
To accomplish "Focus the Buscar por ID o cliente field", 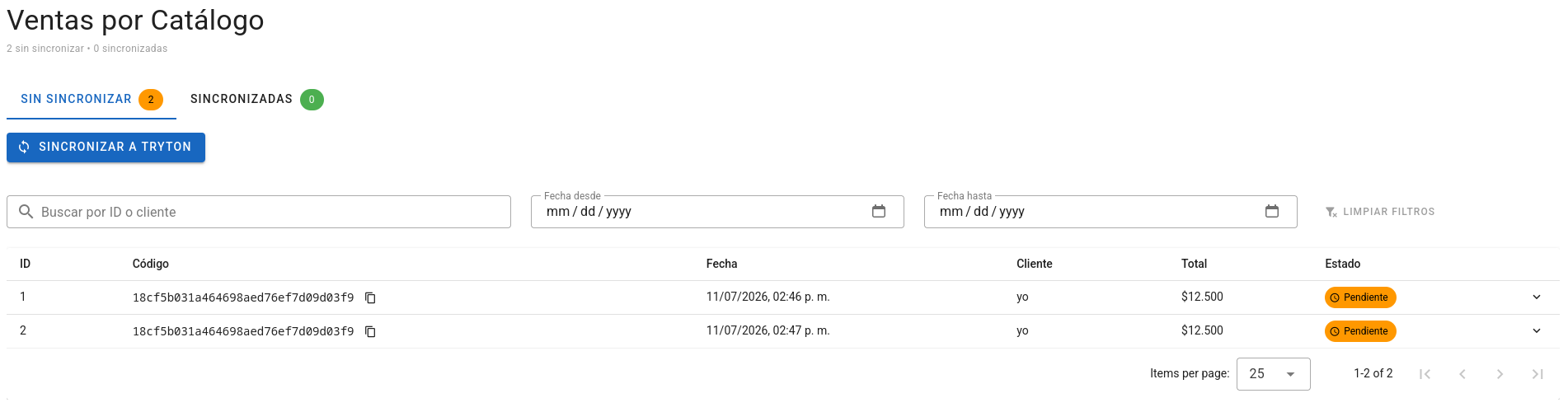I will pos(259,212).
